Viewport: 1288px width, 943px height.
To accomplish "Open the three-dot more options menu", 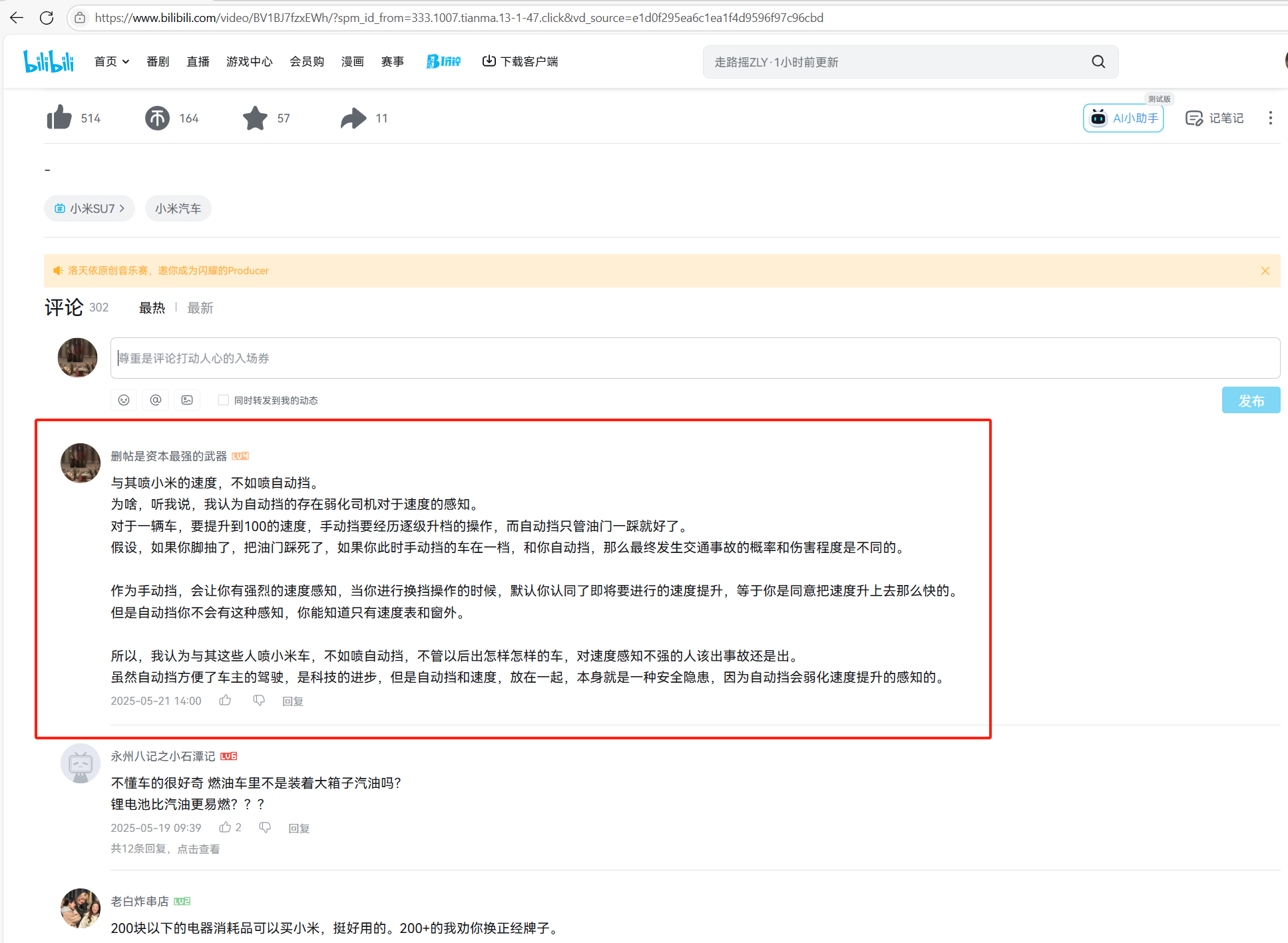I will [1270, 118].
